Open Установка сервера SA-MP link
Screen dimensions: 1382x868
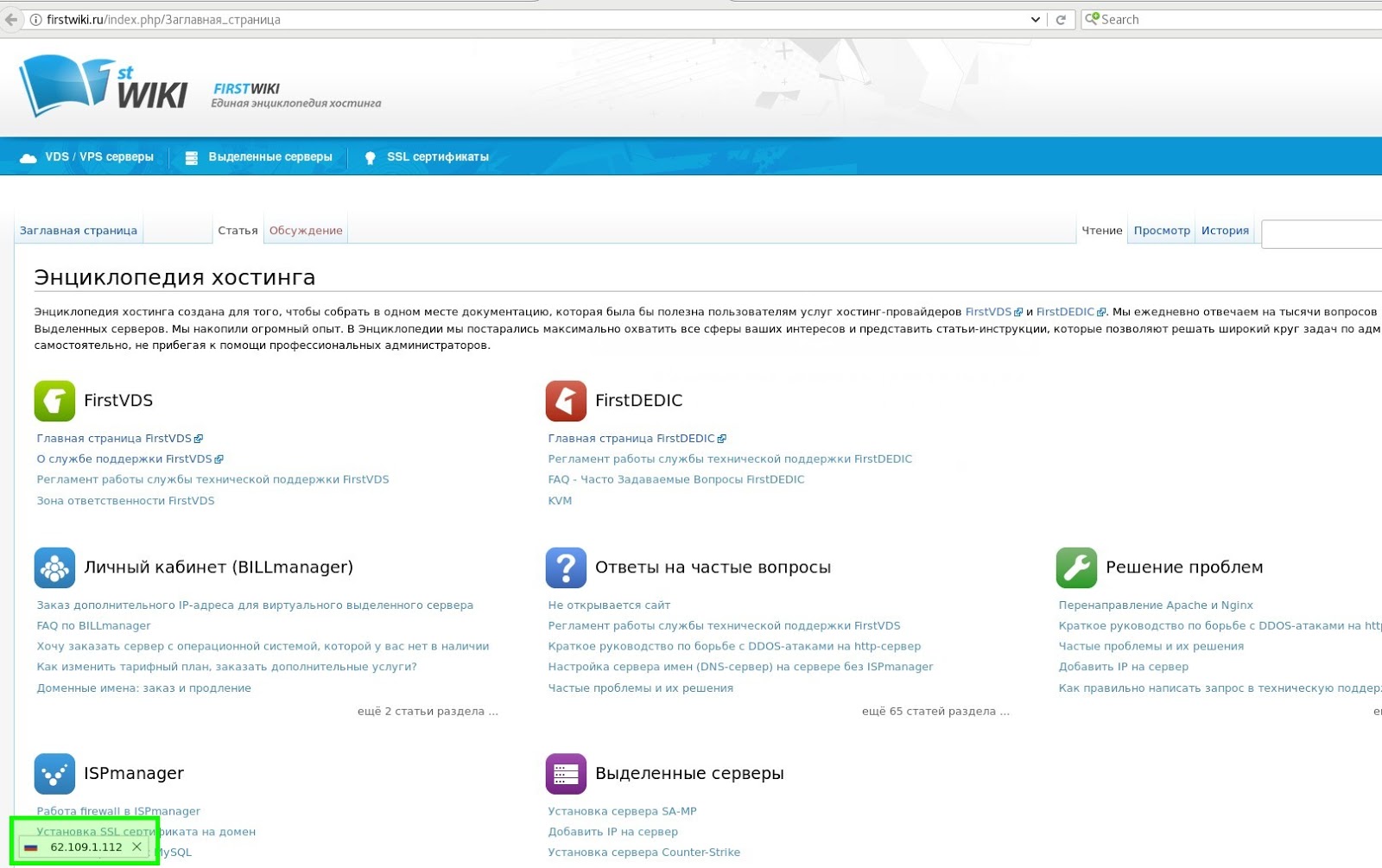click(622, 812)
